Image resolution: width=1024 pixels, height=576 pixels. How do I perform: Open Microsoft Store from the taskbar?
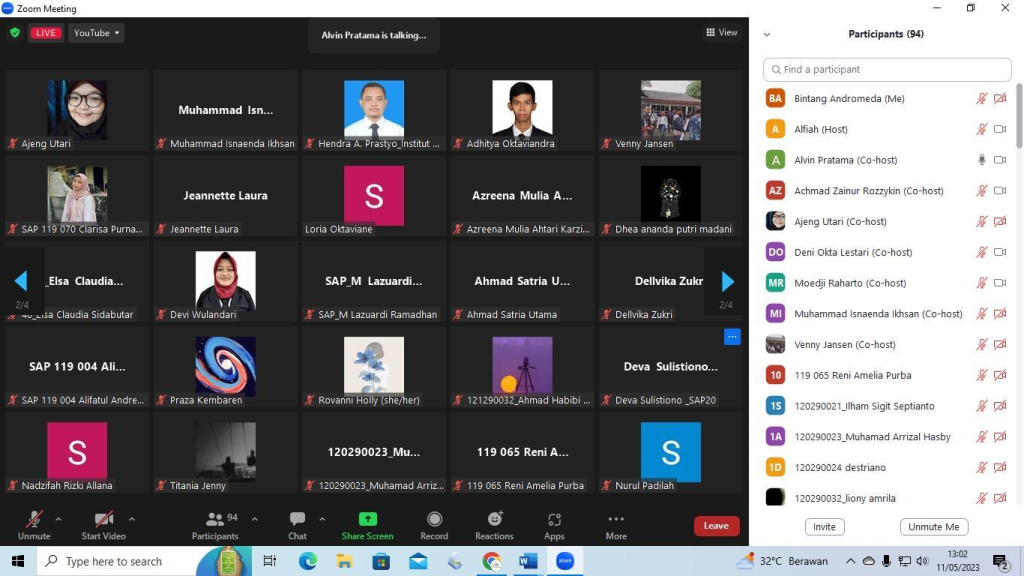(381, 561)
